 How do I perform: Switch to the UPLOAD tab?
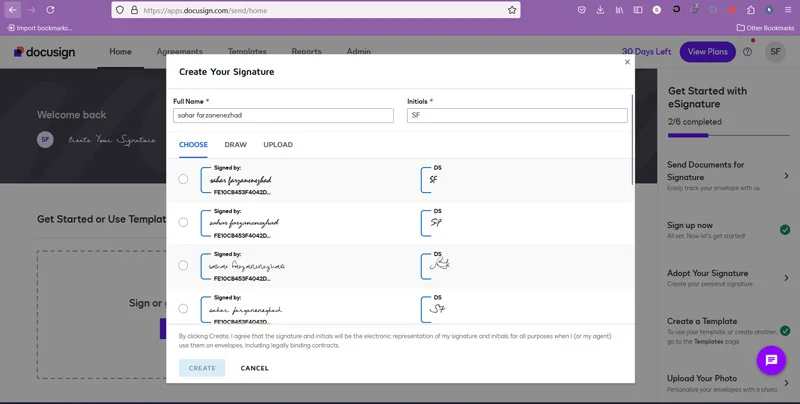coord(278,145)
